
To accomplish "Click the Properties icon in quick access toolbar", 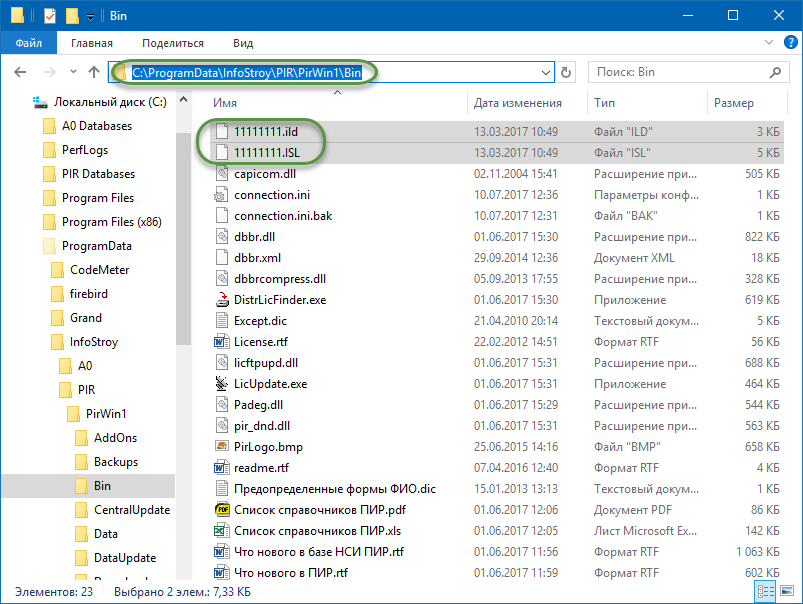I will click(x=49, y=14).
